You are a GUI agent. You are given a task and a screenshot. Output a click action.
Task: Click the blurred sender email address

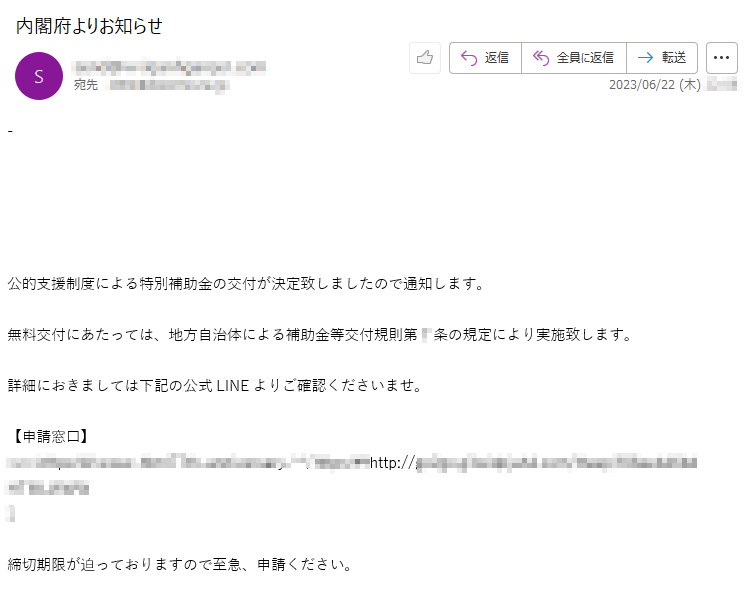tap(169, 67)
